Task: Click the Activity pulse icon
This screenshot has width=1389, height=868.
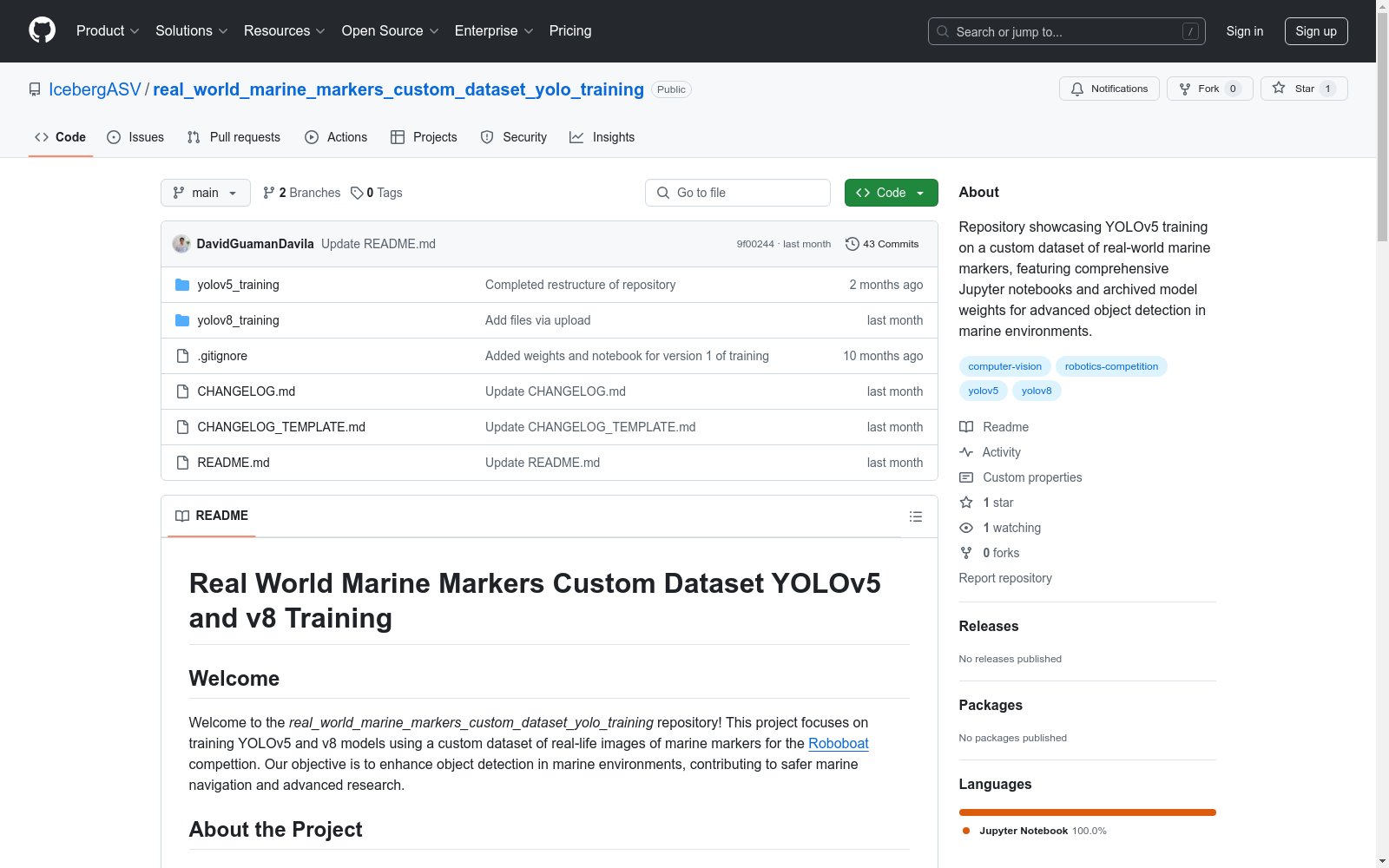Action: tap(966, 452)
